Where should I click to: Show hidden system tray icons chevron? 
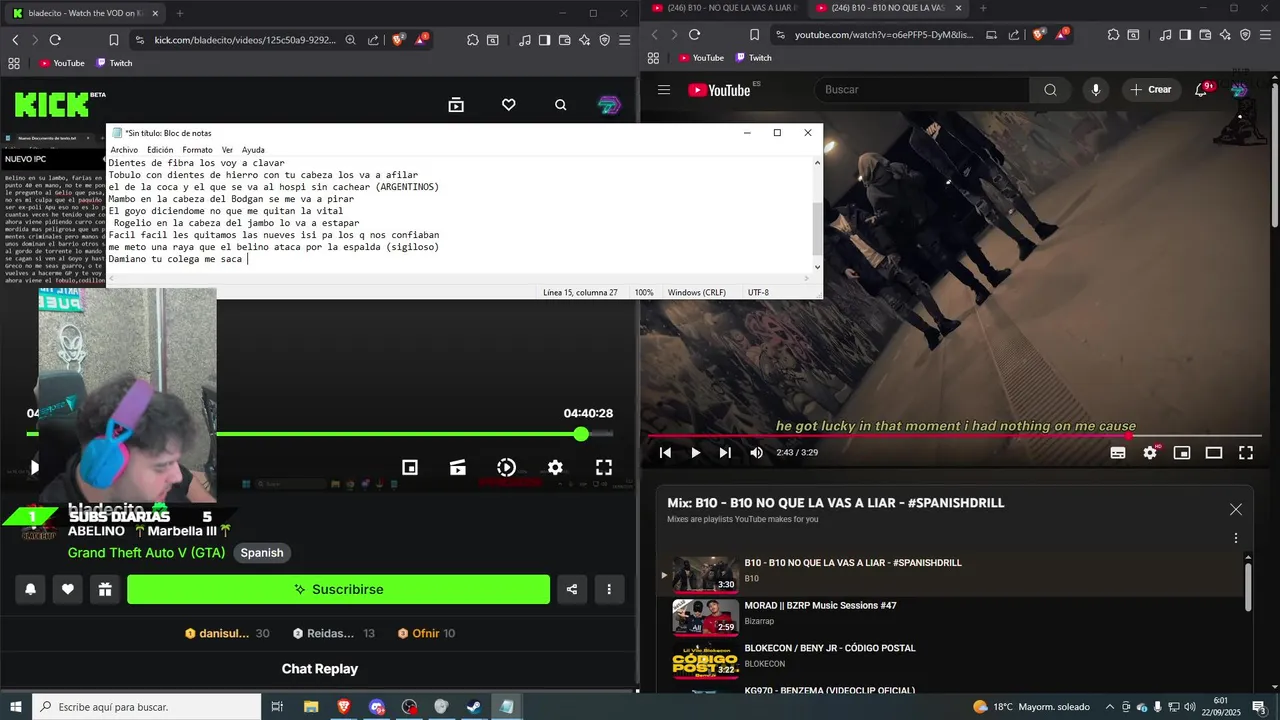point(1110,707)
